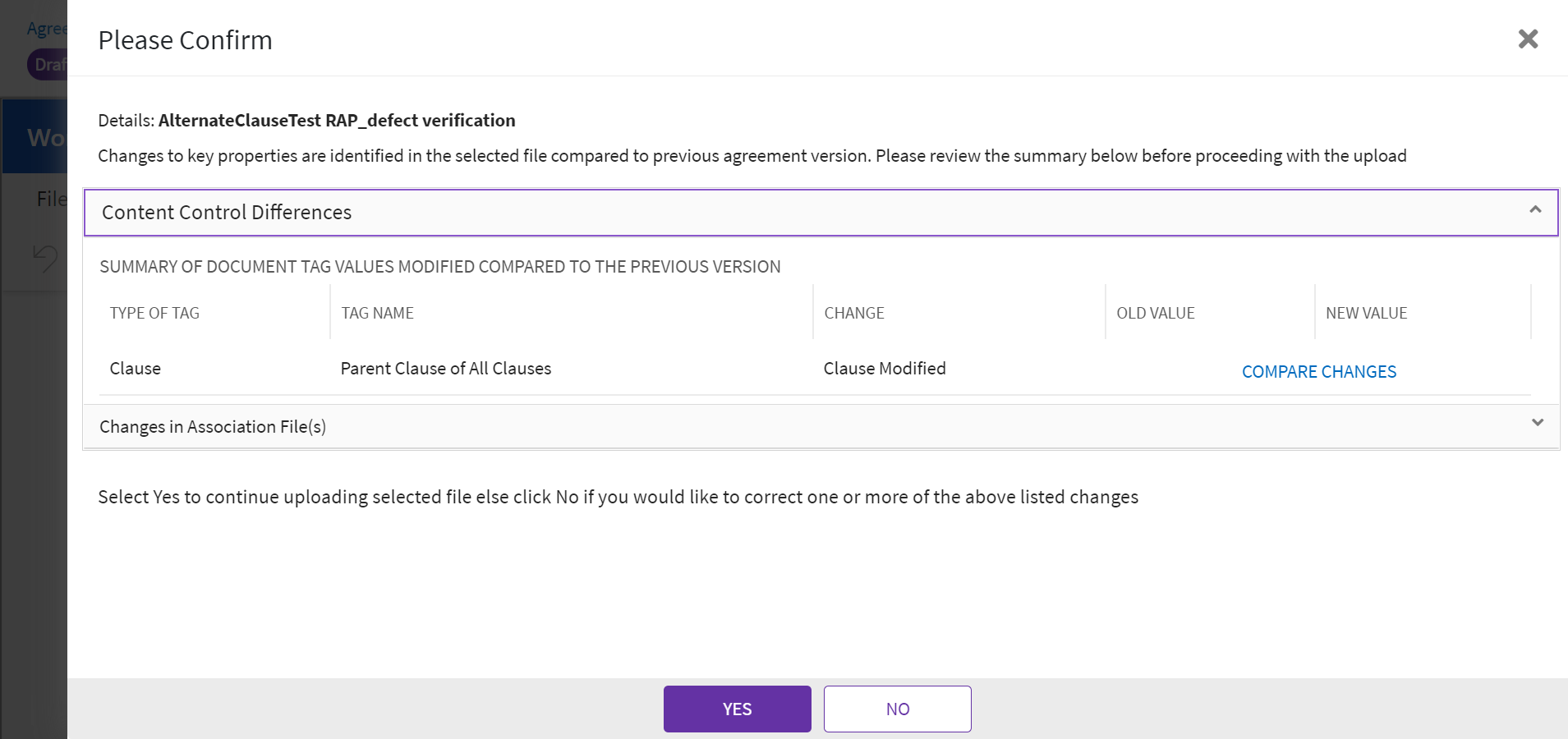This screenshot has width=1568, height=739.
Task: Click the Changes in Association File(s) label
Action: [213, 427]
